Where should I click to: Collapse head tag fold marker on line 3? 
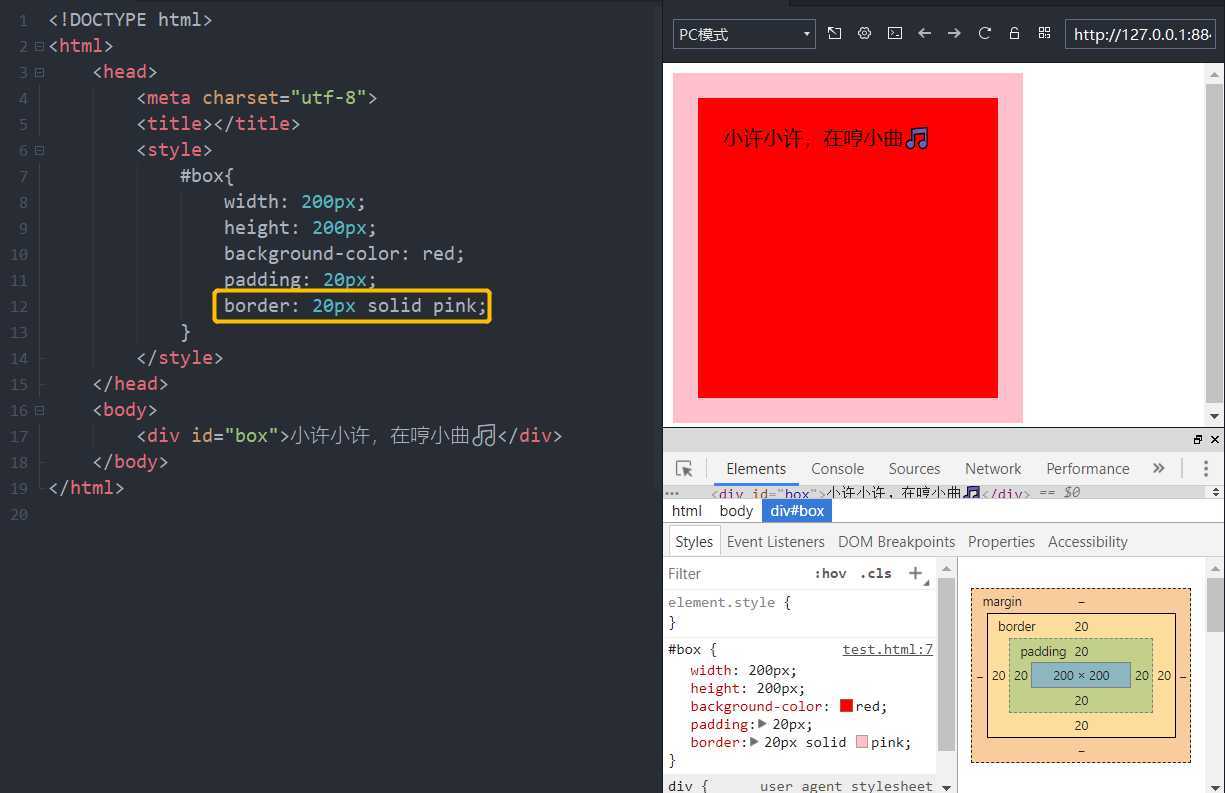(x=39, y=72)
